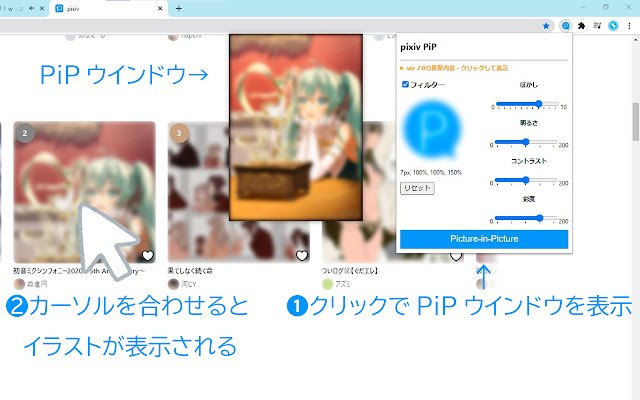
Task: Expand the ver 2.0の更新内容 update notes
Action: tap(454, 68)
